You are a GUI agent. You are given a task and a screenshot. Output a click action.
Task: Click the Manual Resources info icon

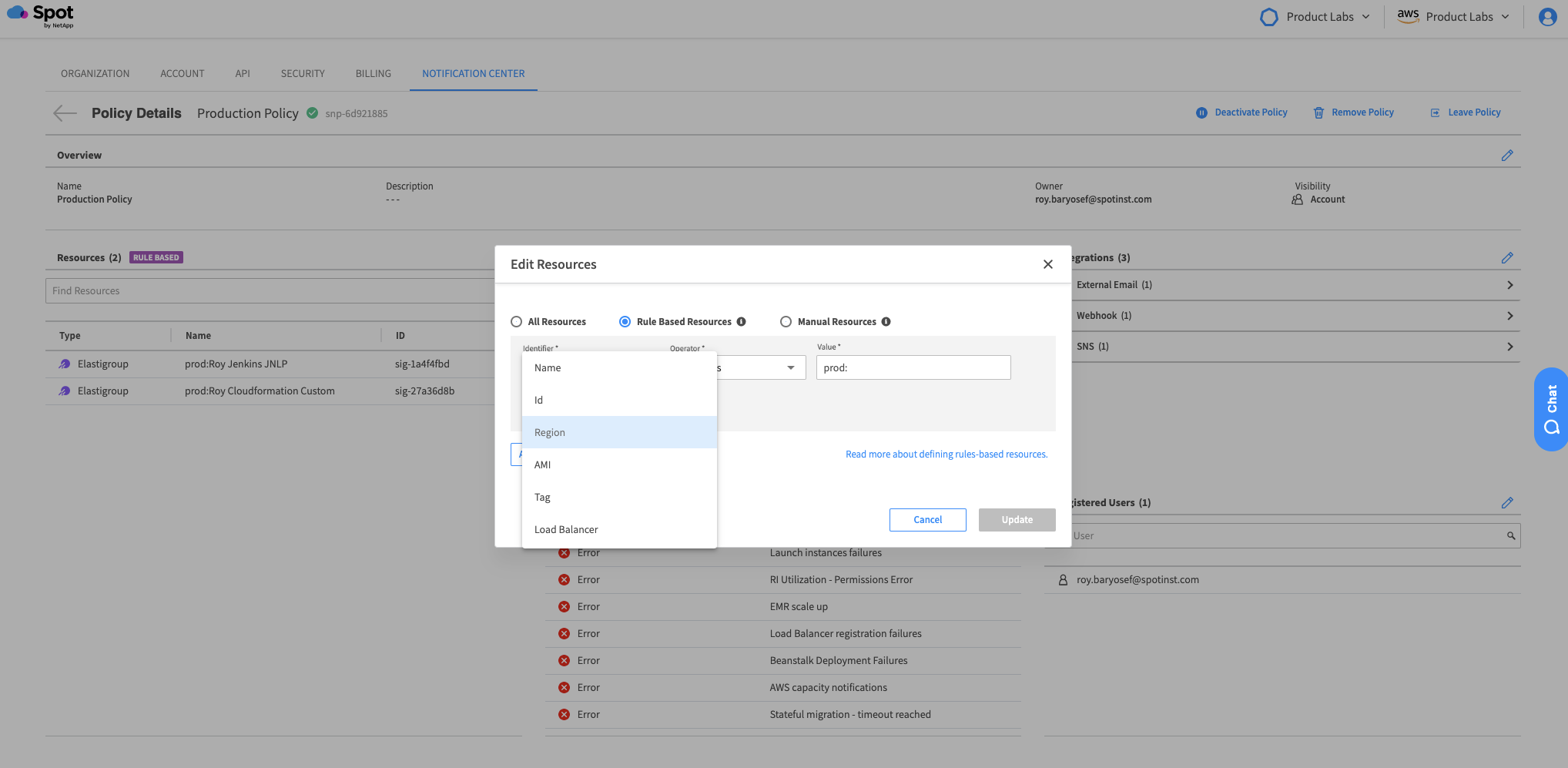[x=886, y=322]
